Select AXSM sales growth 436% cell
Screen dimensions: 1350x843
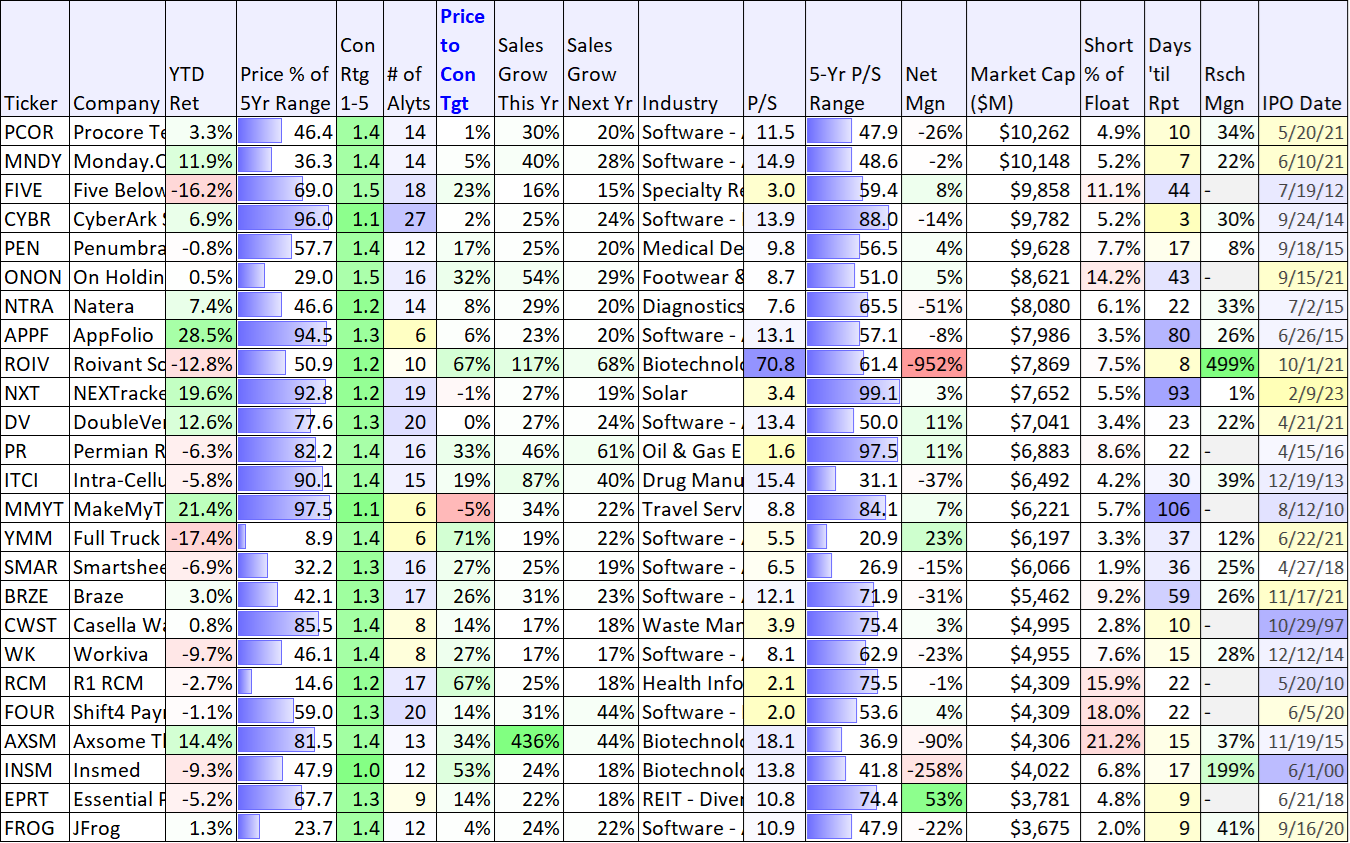[x=528, y=741]
